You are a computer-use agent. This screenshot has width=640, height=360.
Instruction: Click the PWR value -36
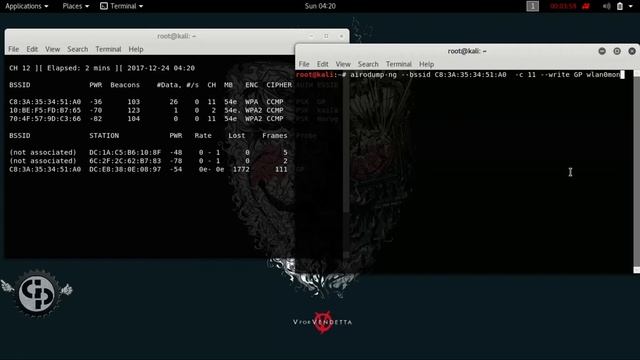click(x=96, y=102)
